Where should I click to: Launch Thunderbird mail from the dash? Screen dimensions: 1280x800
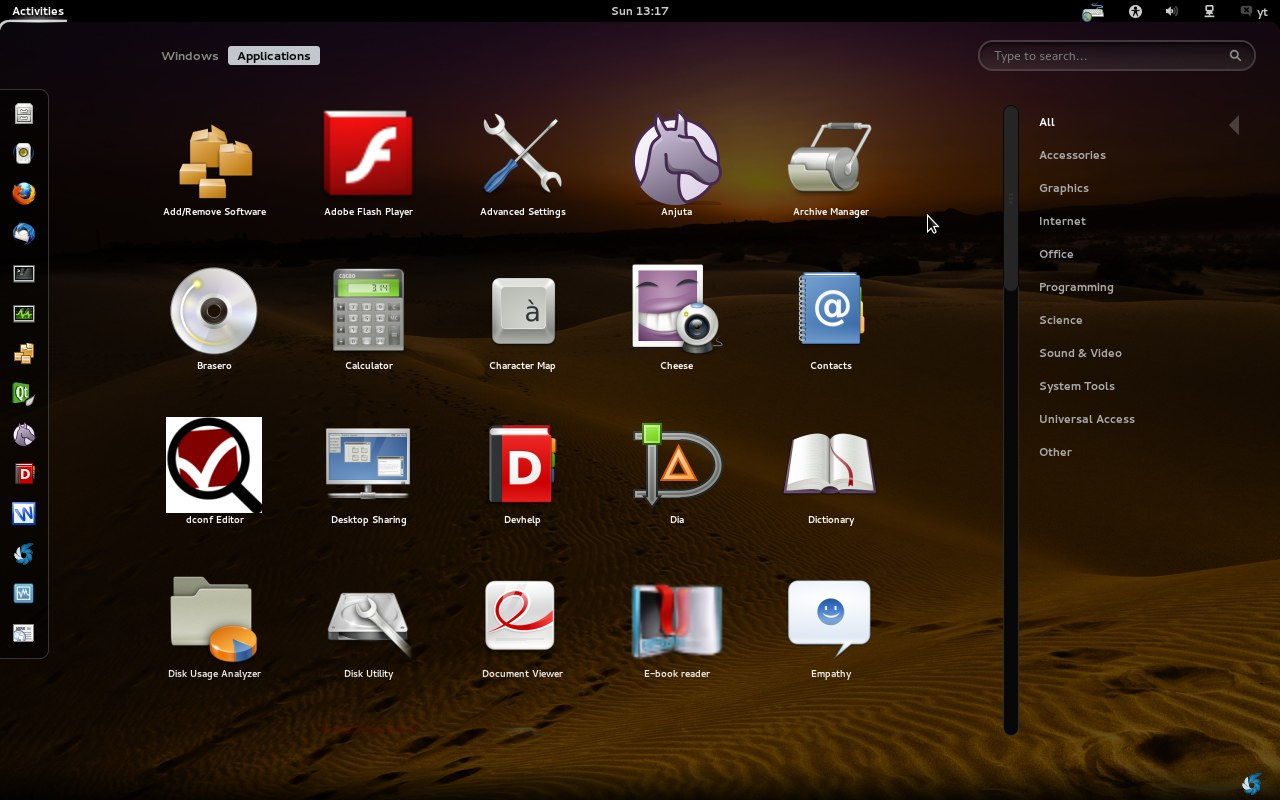[24, 233]
